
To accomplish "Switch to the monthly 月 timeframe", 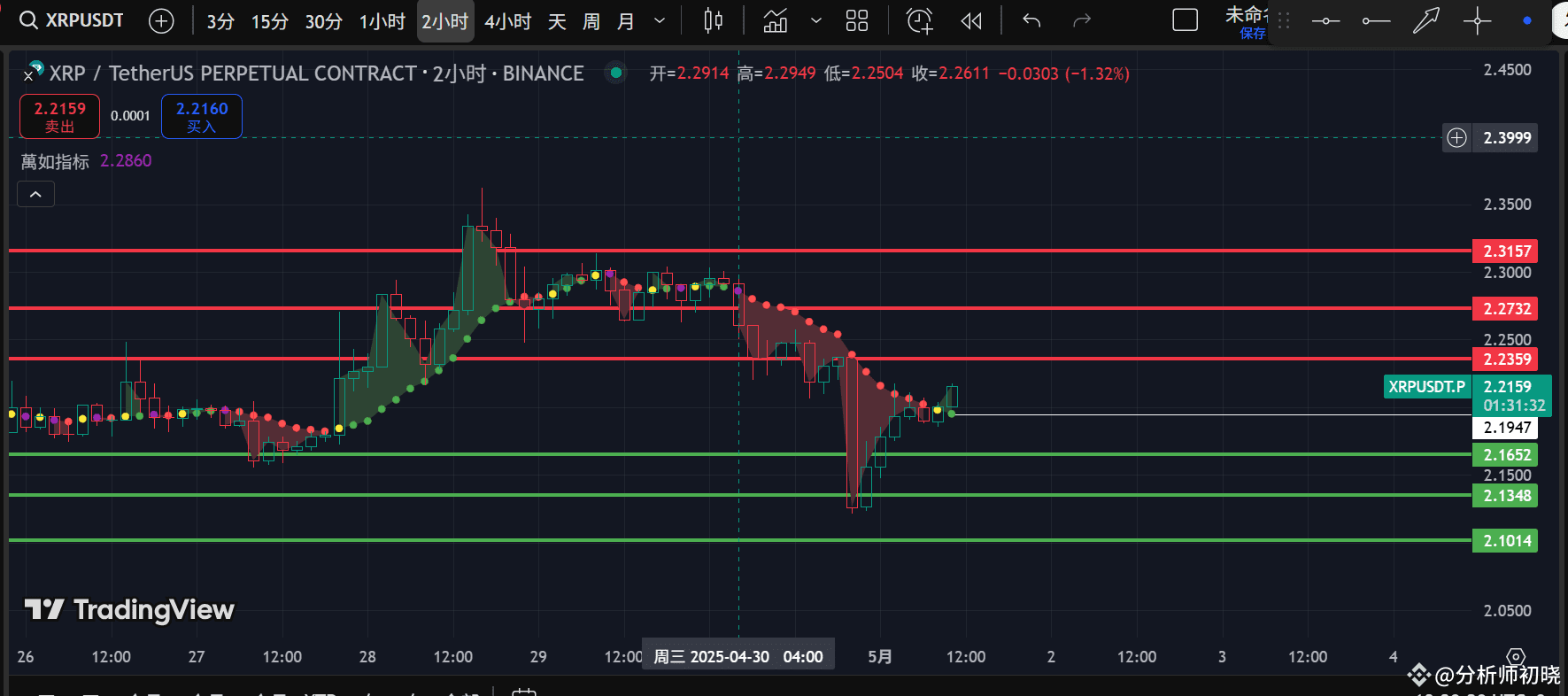I will point(626,21).
